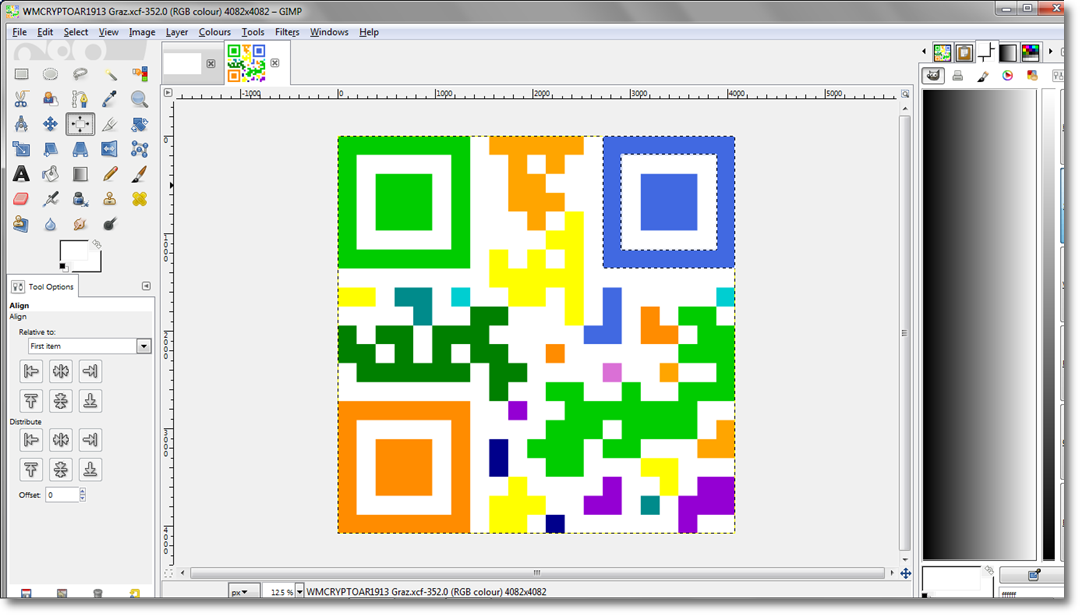The width and height of the screenshot is (1080, 615).
Task: Select the Perspective Clone tool
Action: pyautogui.click(x=21, y=224)
